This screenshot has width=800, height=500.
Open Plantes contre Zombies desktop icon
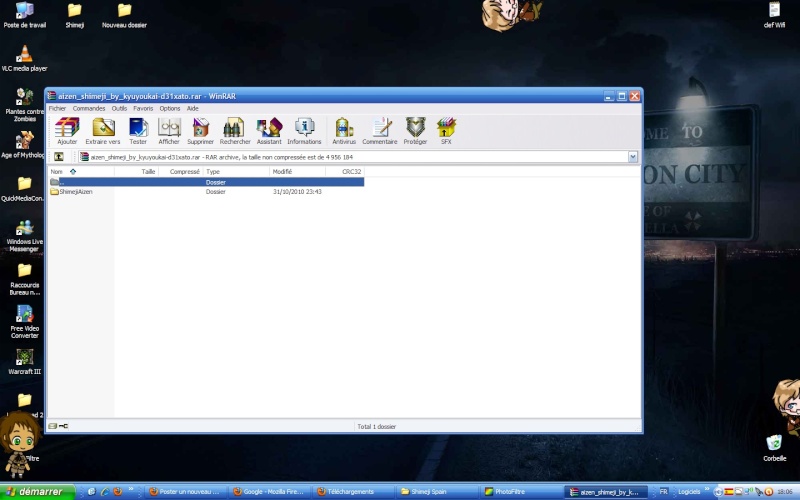24,105
